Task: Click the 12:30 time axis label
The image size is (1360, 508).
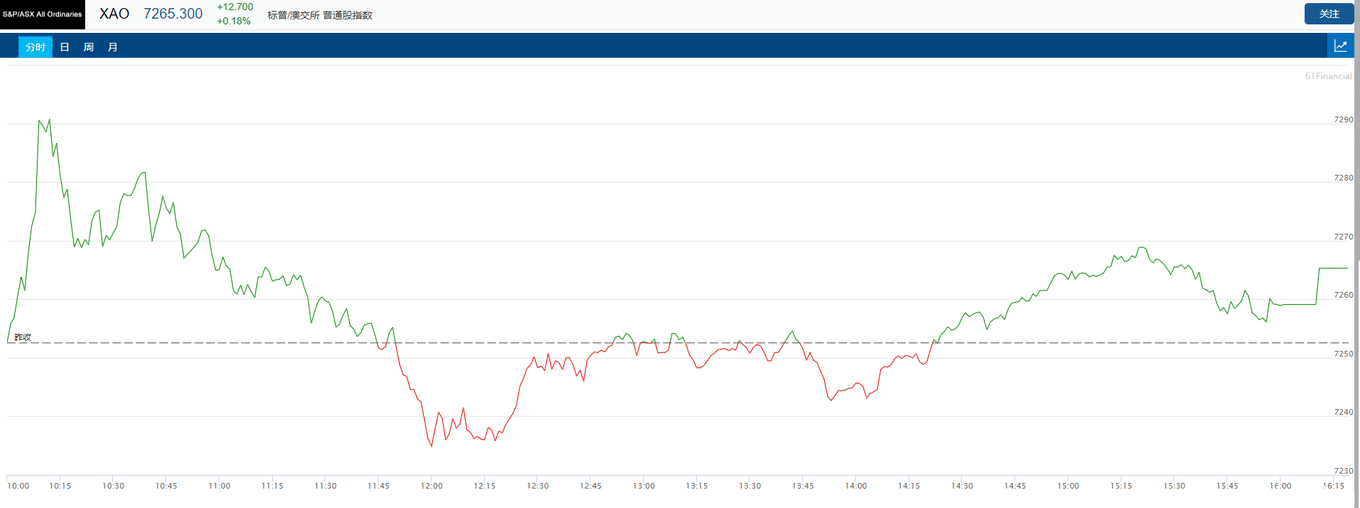Action: click(x=537, y=486)
